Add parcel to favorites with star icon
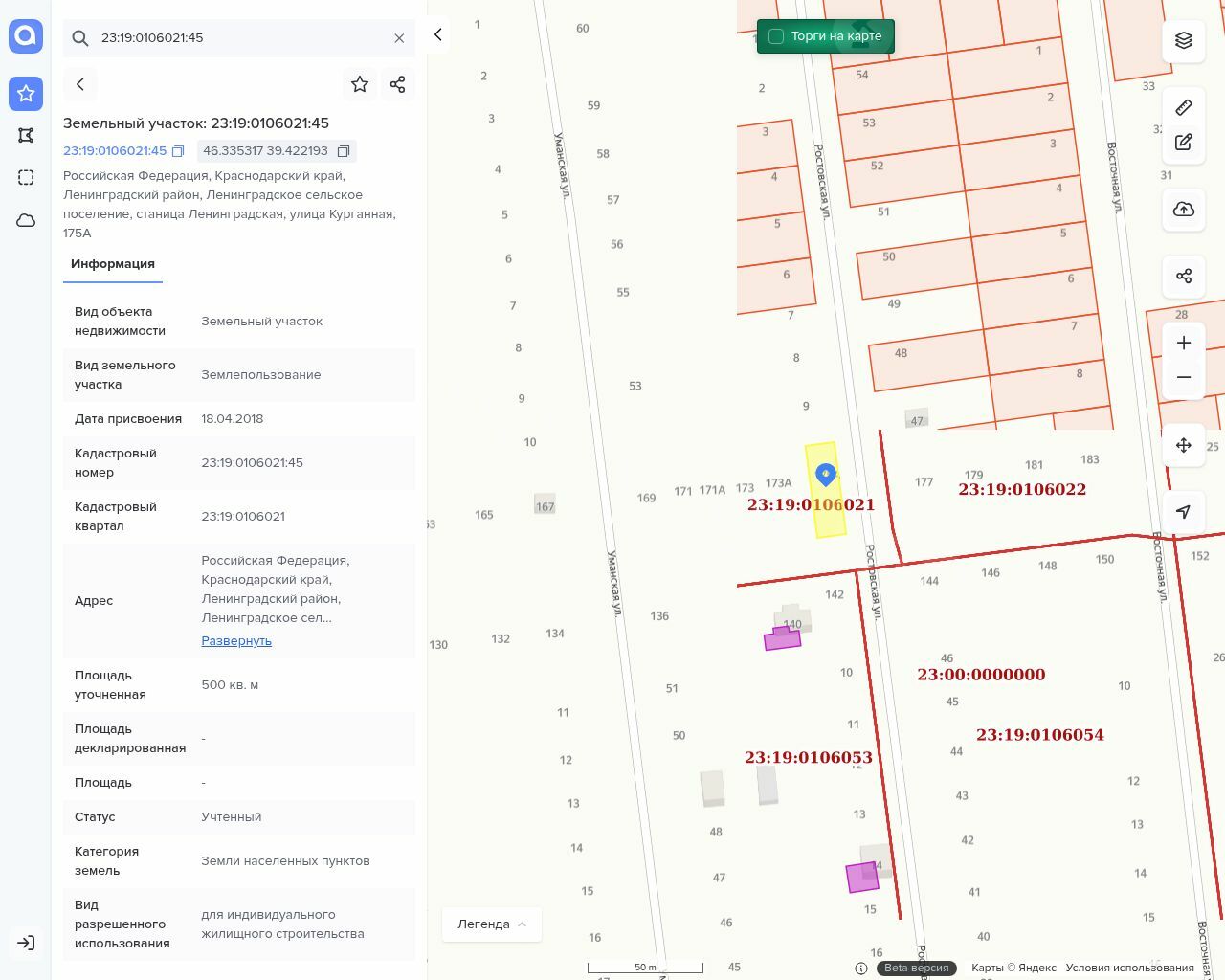 point(360,84)
